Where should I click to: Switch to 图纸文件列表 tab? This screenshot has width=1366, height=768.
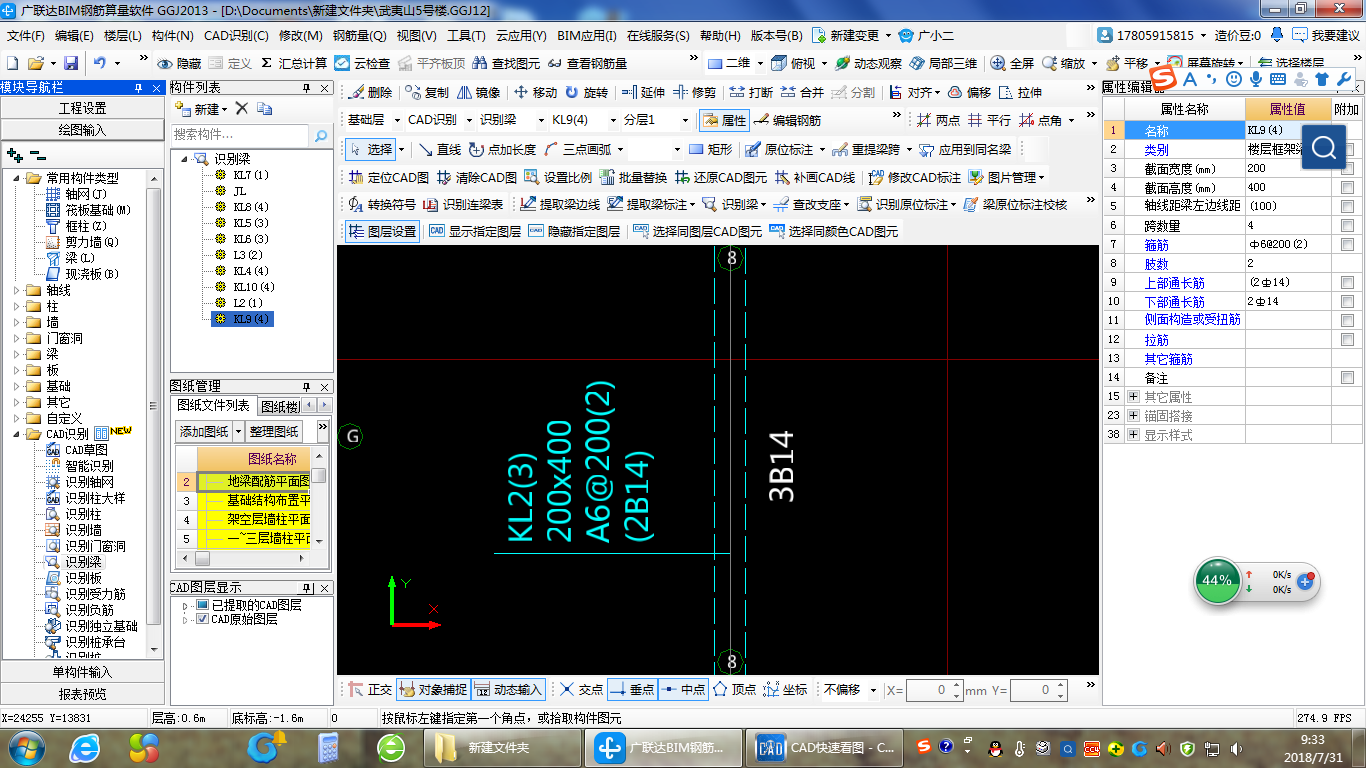click(x=214, y=405)
